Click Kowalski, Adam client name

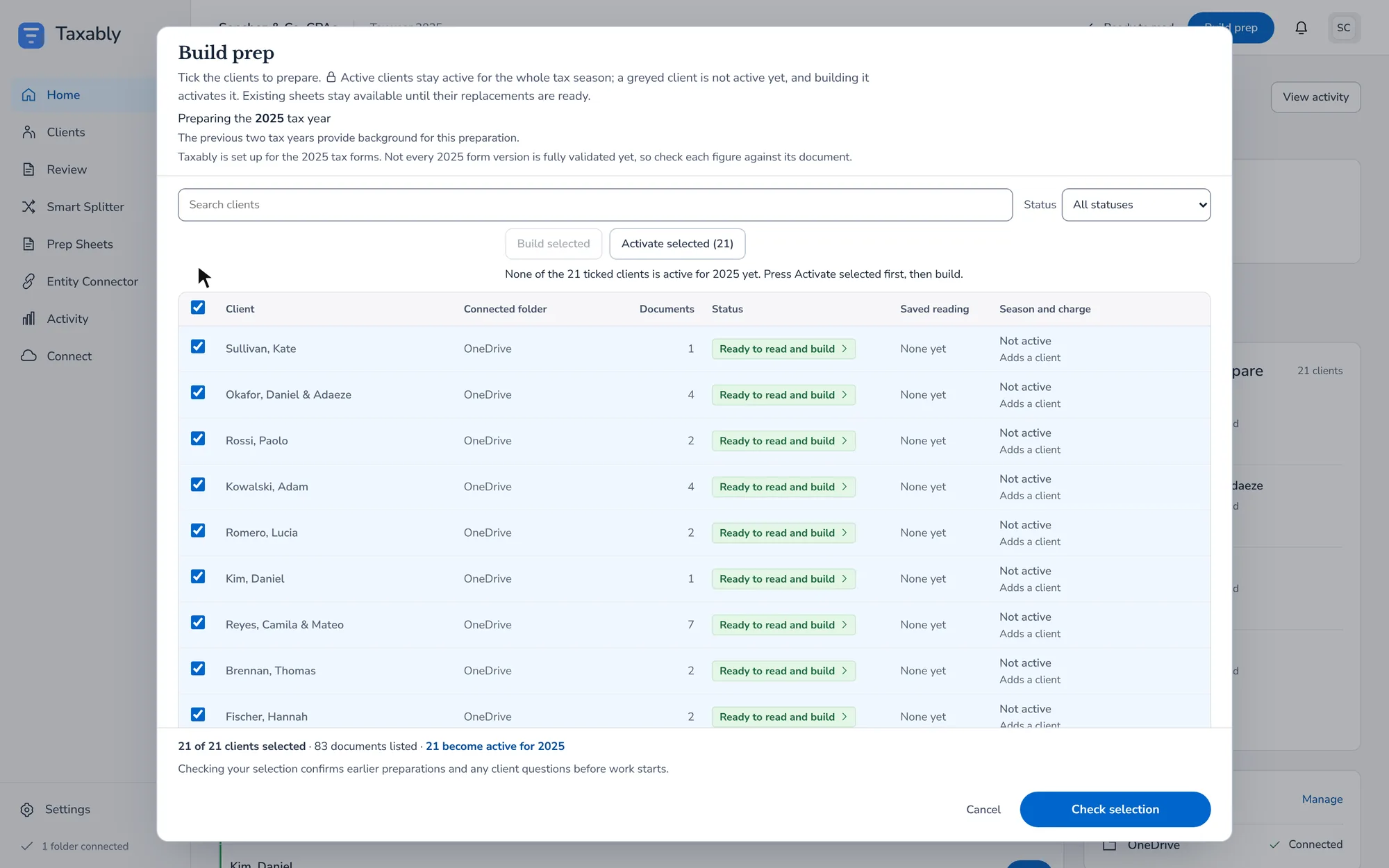(x=267, y=487)
